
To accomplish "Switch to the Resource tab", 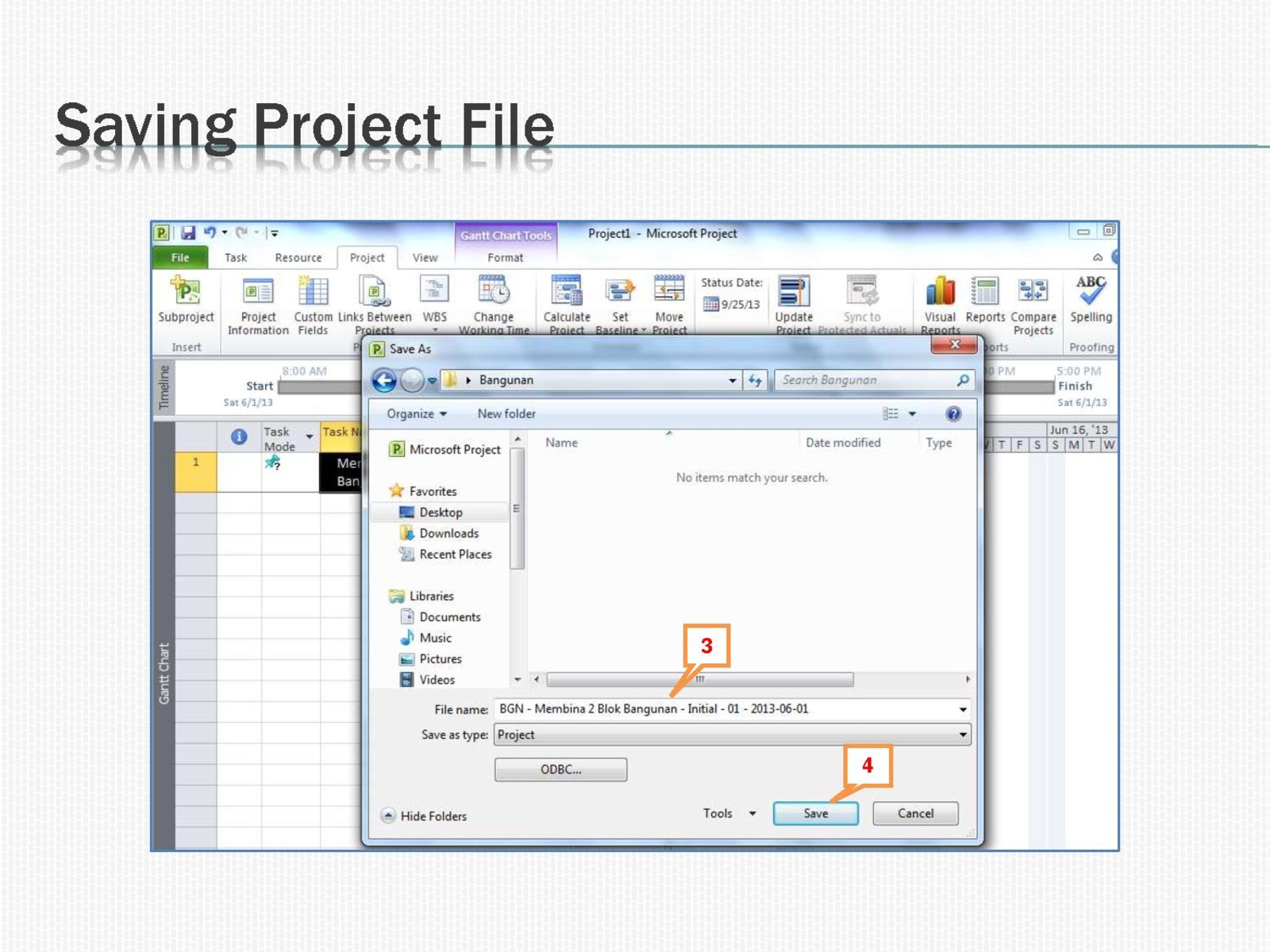I will [298, 257].
